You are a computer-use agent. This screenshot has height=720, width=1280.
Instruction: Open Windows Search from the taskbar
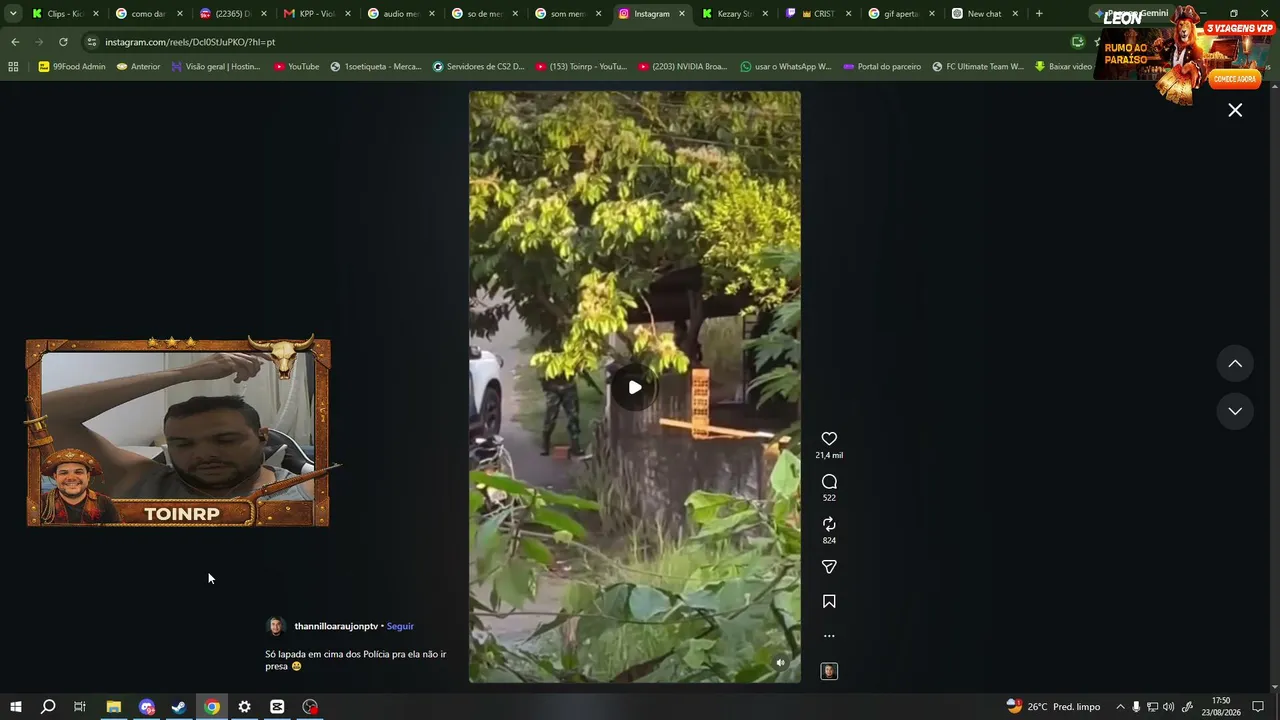[48, 707]
